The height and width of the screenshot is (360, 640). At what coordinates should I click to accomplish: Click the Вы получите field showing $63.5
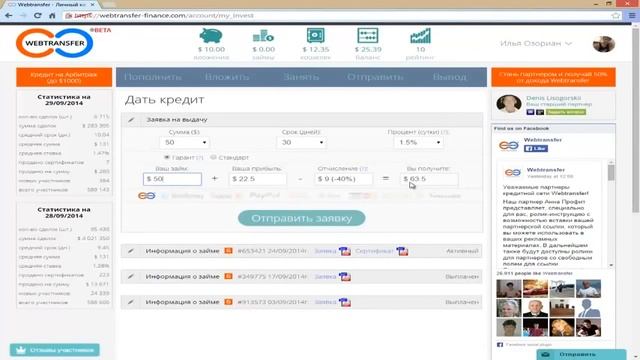[429, 179]
